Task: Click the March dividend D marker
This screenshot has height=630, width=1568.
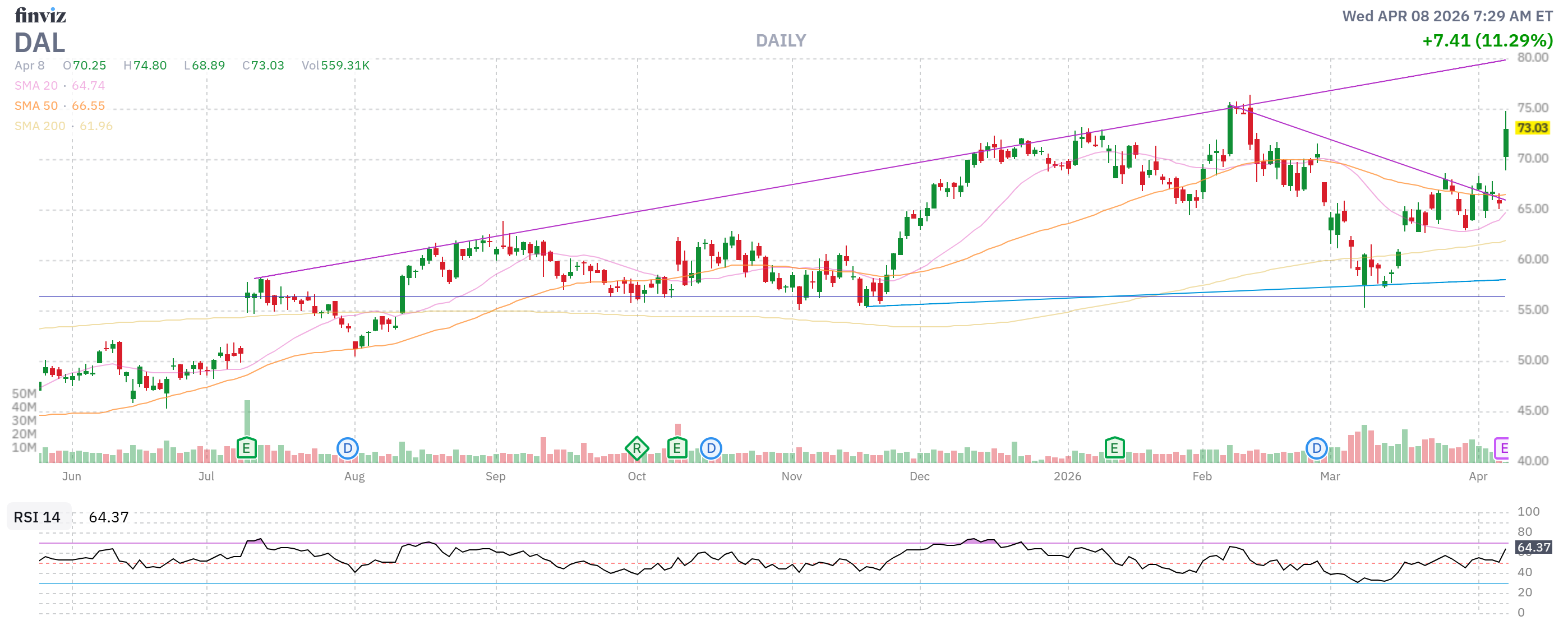Action: coord(1317,449)
